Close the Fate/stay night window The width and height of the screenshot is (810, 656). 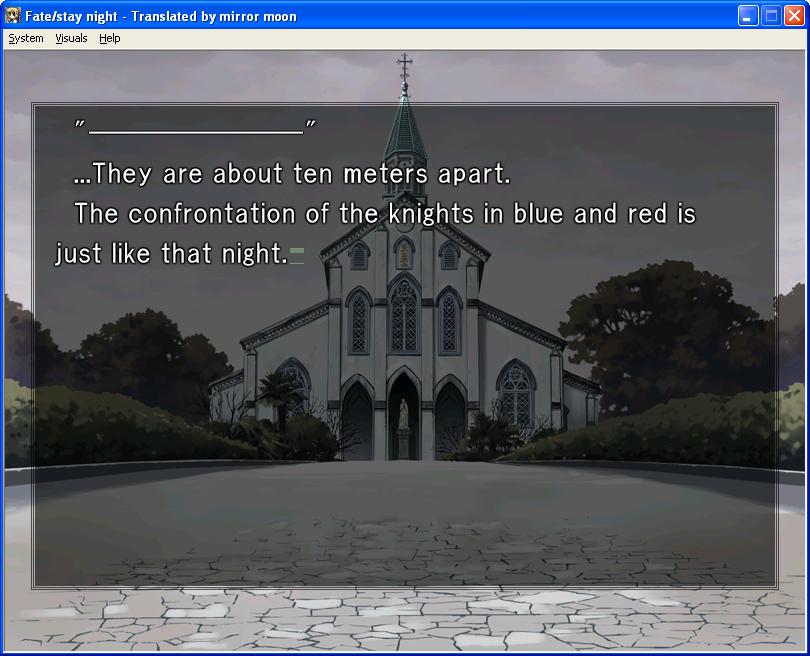click(x=794, y=16)
